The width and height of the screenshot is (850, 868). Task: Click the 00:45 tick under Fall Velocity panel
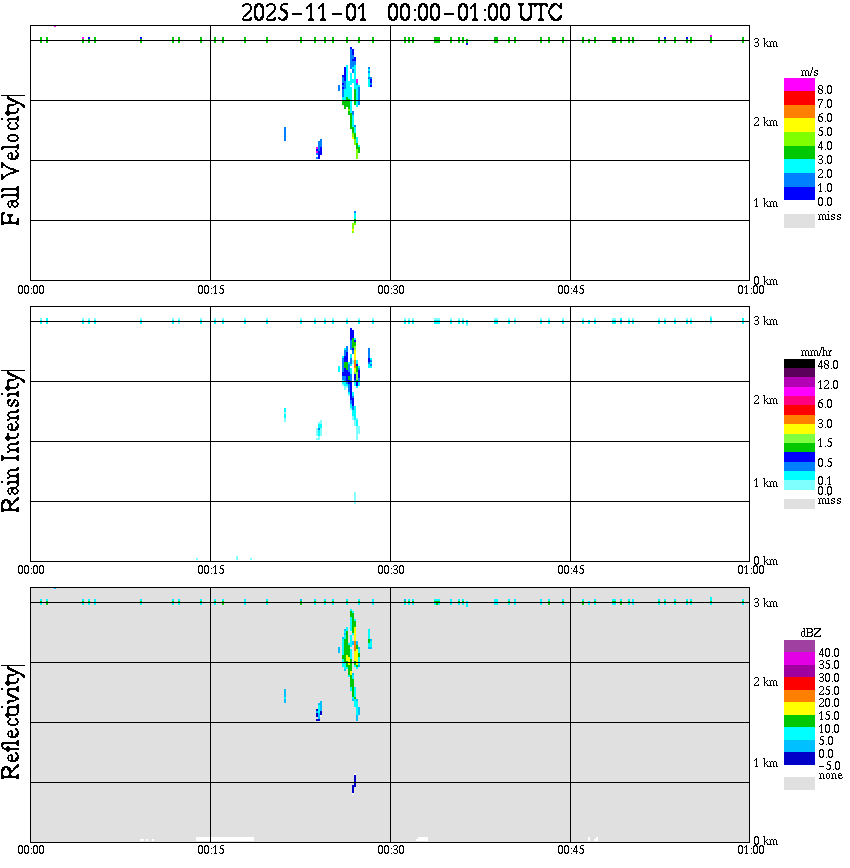[570, 290]
